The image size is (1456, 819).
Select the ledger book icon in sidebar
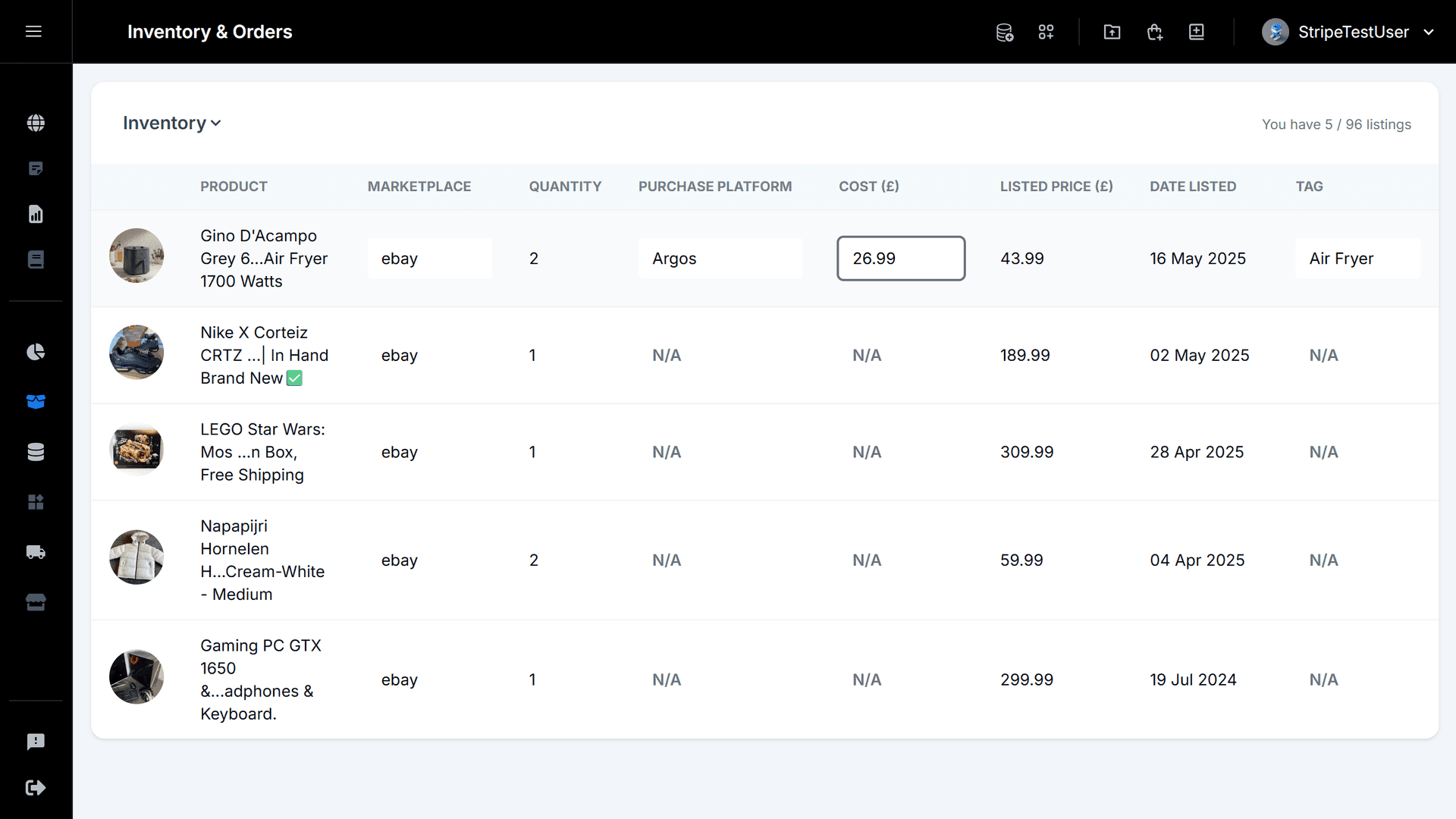point(36,259)
